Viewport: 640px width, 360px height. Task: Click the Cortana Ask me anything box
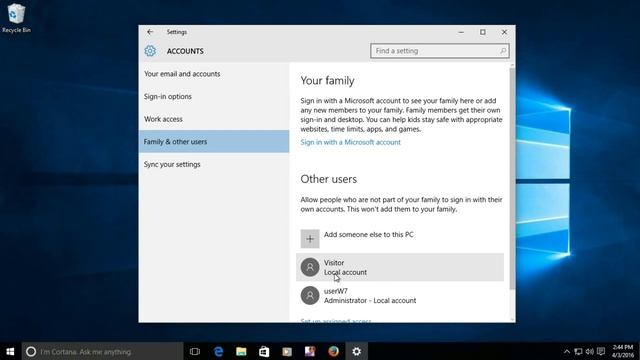point(102,351)
